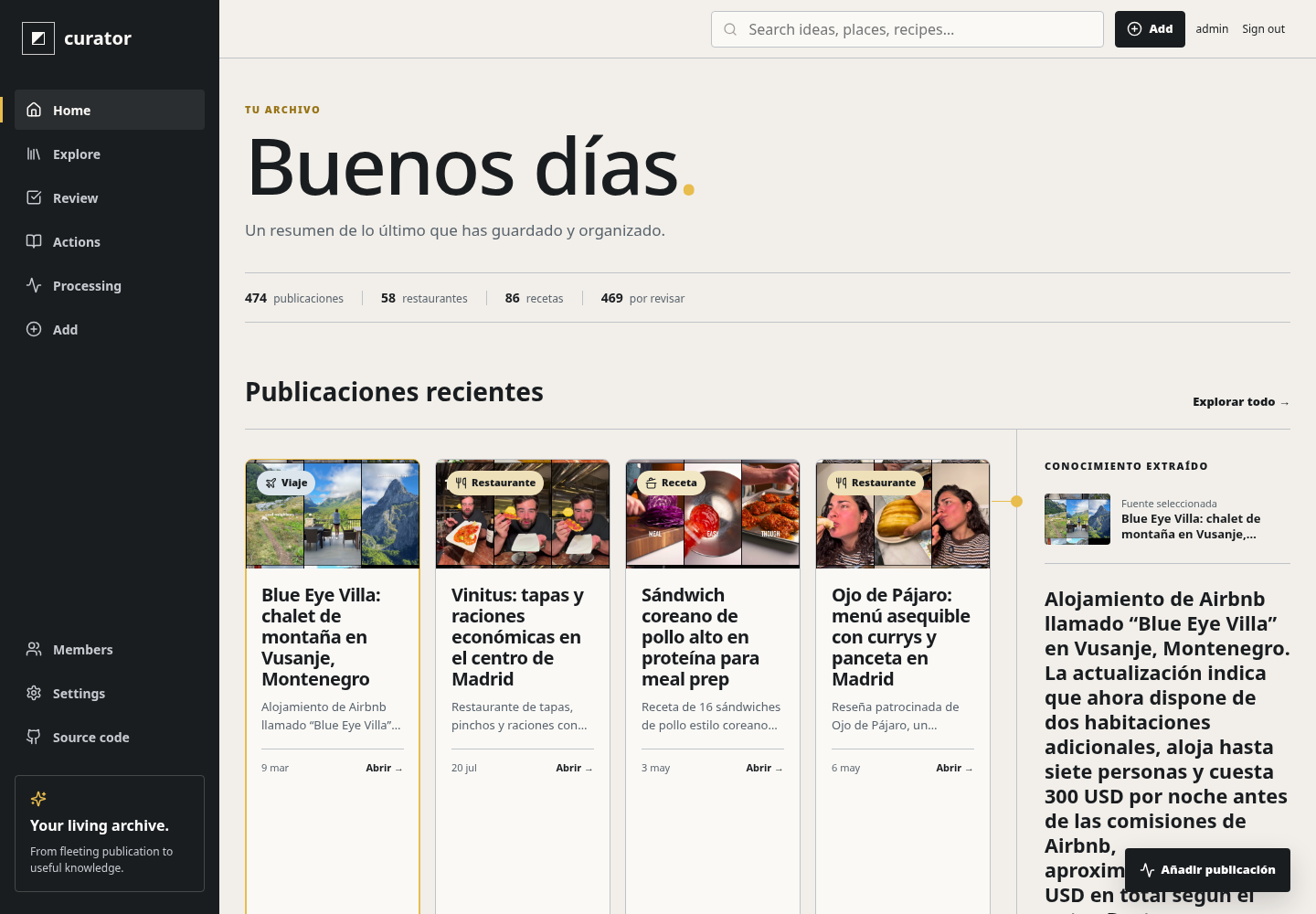Click the curator logo icon
The width and height of the screenshot is (1316, 914).
[x=38, y=38]
